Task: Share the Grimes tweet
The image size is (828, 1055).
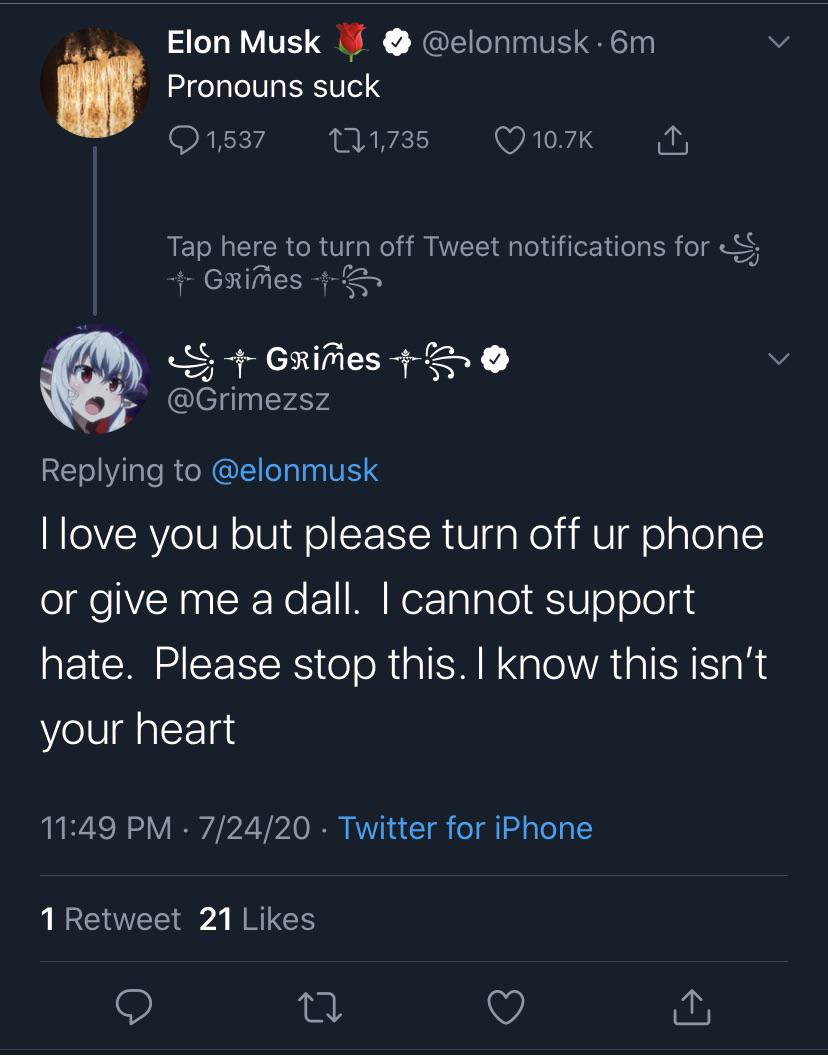Action: (x=692, y=1008)
